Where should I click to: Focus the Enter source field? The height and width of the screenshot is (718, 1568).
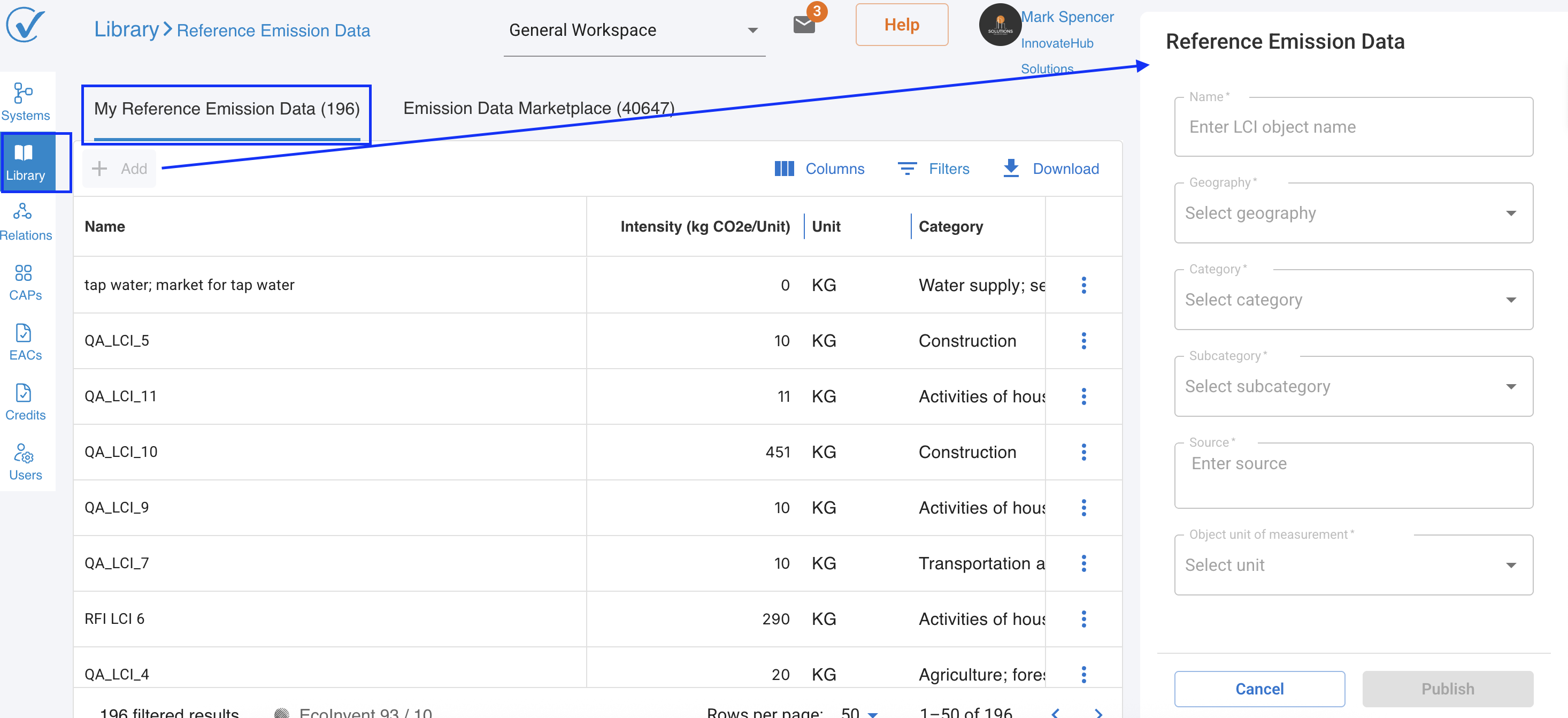1353,476
